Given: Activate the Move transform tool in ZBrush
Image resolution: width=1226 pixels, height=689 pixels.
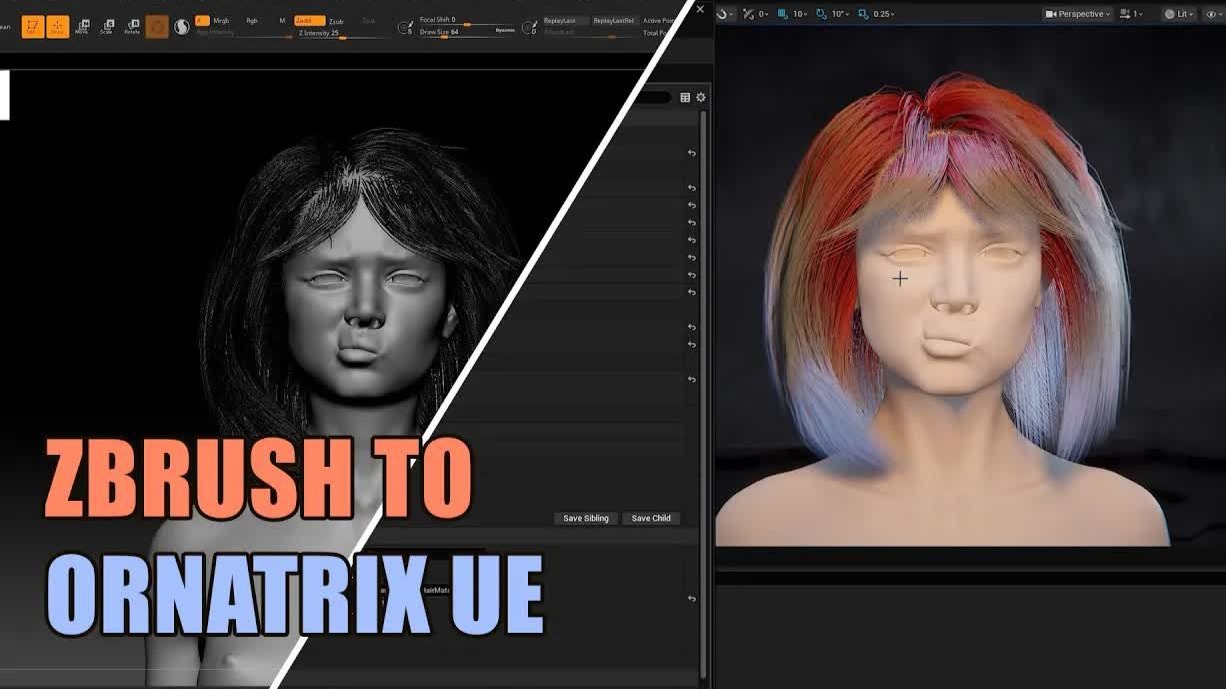Looking at the screenshot, I should click(x=82, y=27).
